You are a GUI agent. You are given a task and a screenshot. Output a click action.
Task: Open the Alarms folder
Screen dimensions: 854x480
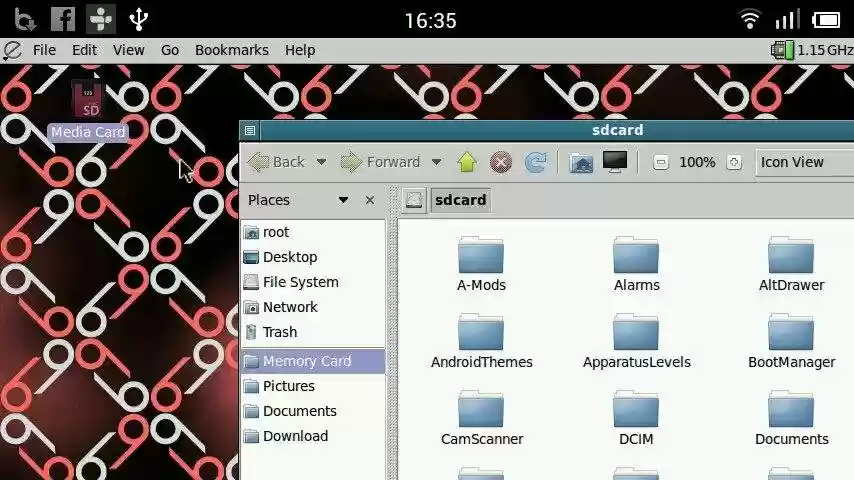click(636, 264)
